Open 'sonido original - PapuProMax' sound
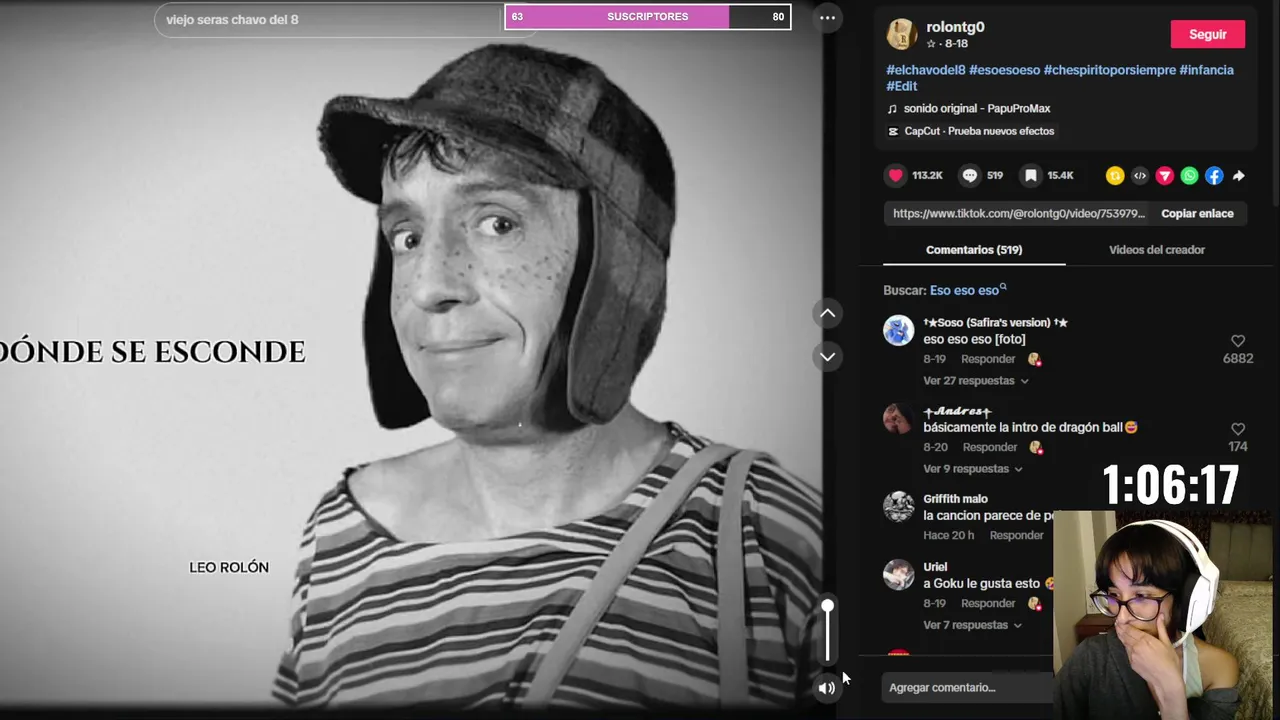This screenshot has width=1280, height=720. click(x=977, y=108)
